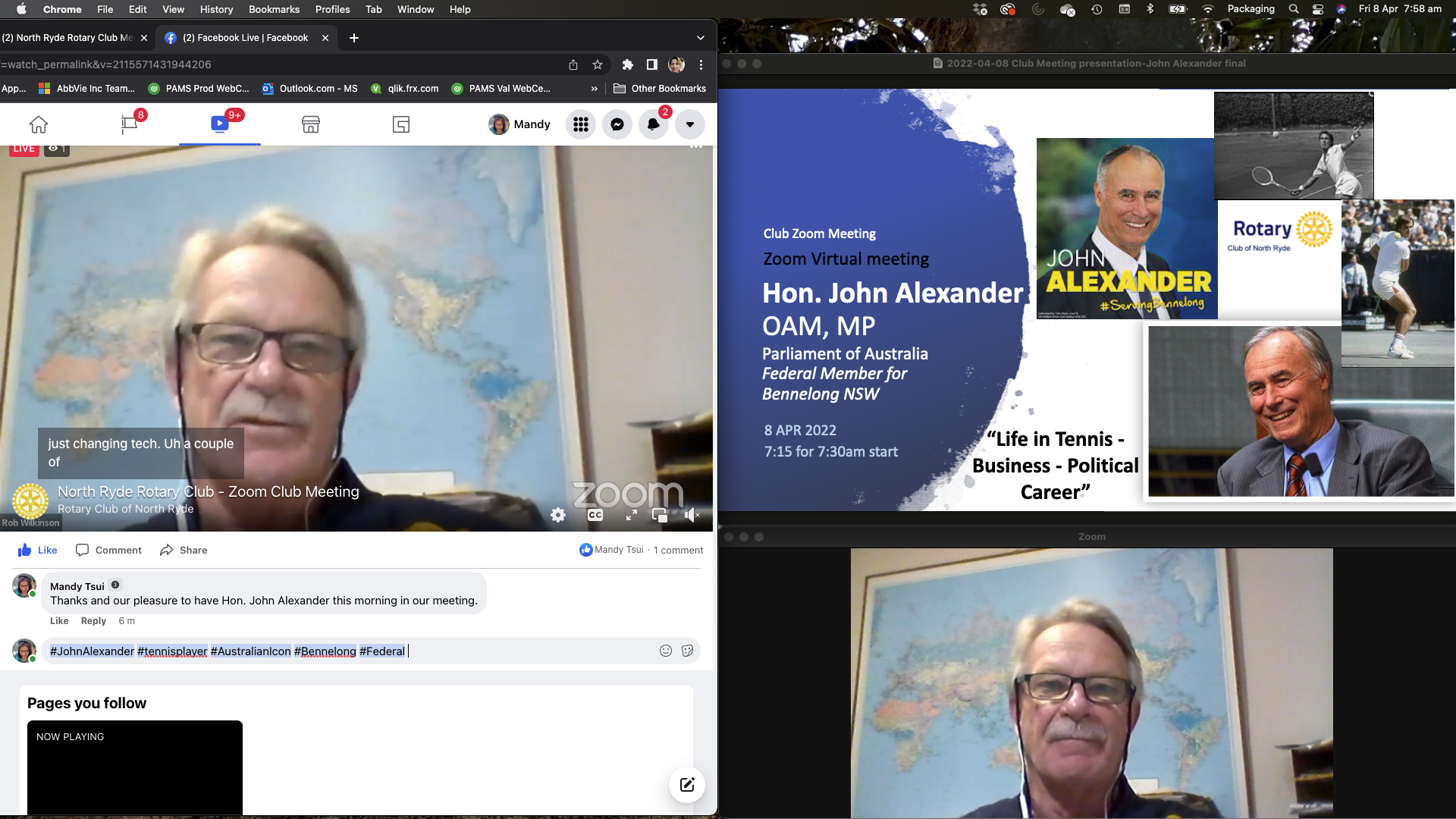Insert an emoji in comment box
The width and height of the screenshot is (1456, 819).
tap(666, 651)
